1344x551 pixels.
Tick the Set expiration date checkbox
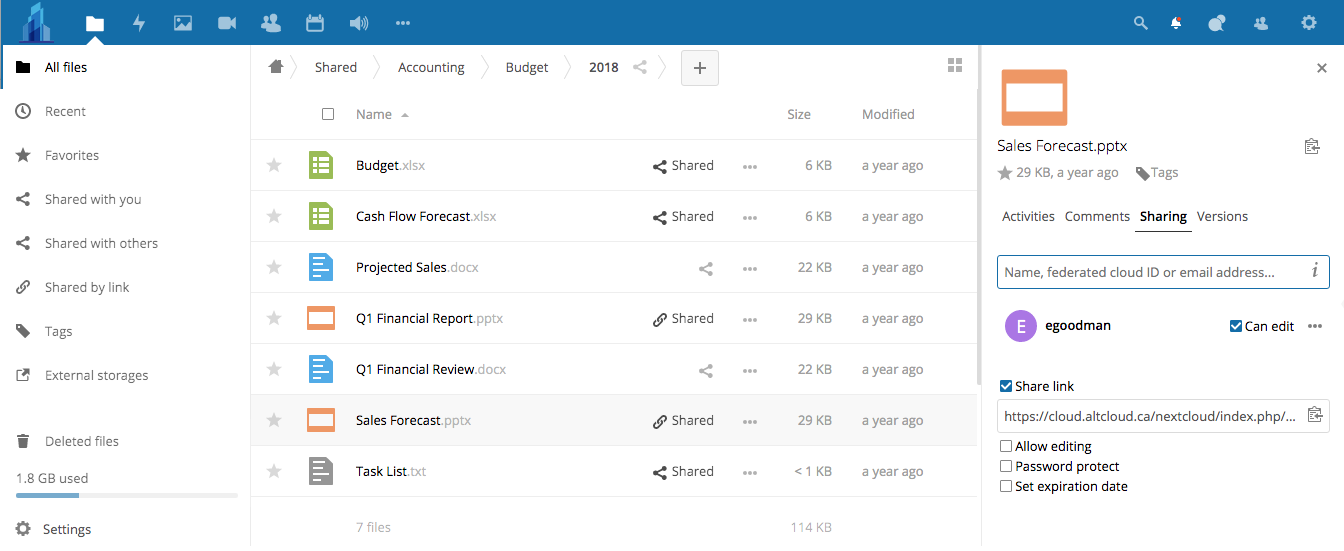[x=1006, y=487]
